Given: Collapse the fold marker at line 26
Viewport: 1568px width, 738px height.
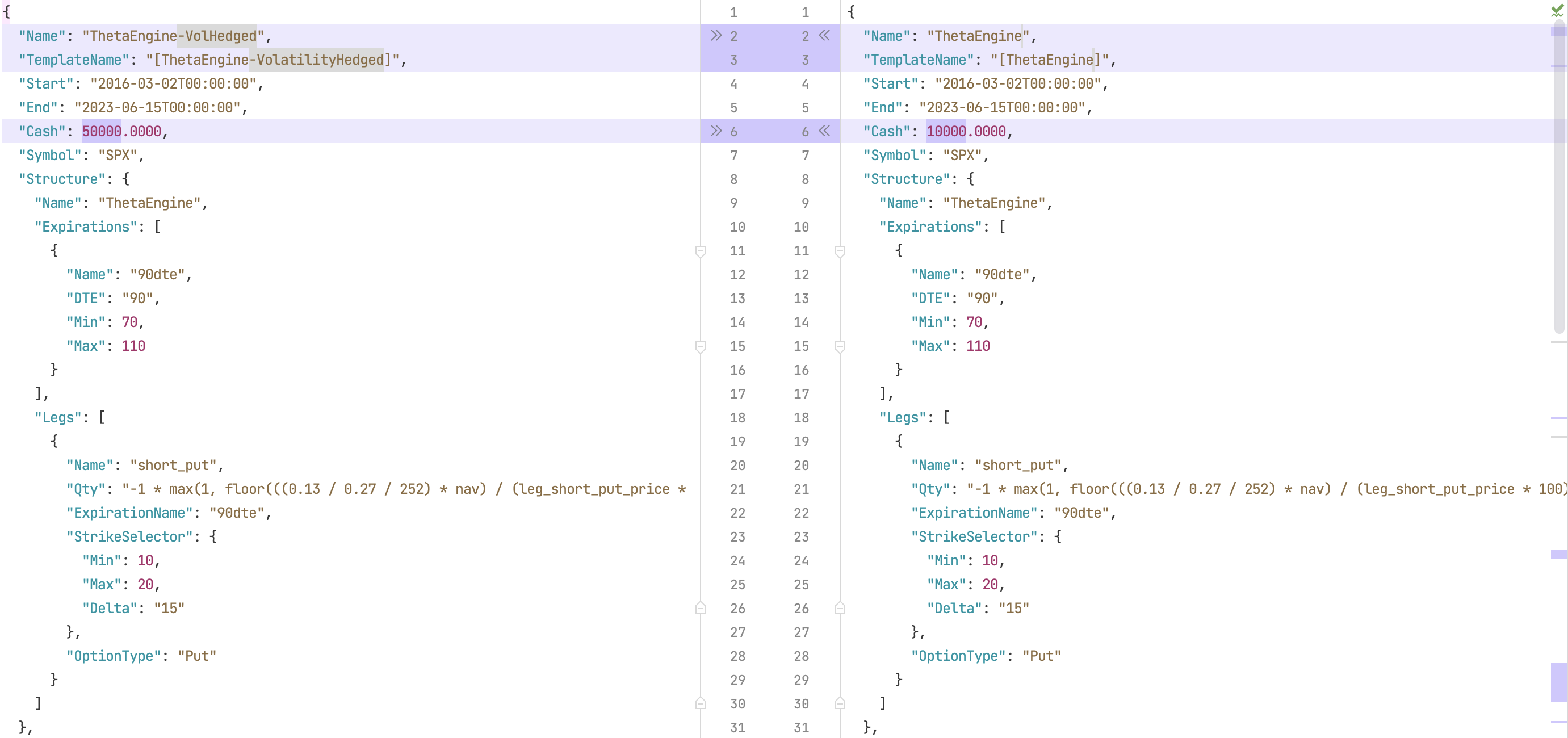Looking at the screenshot, I should pyautogui.click(x=701, y=607).
